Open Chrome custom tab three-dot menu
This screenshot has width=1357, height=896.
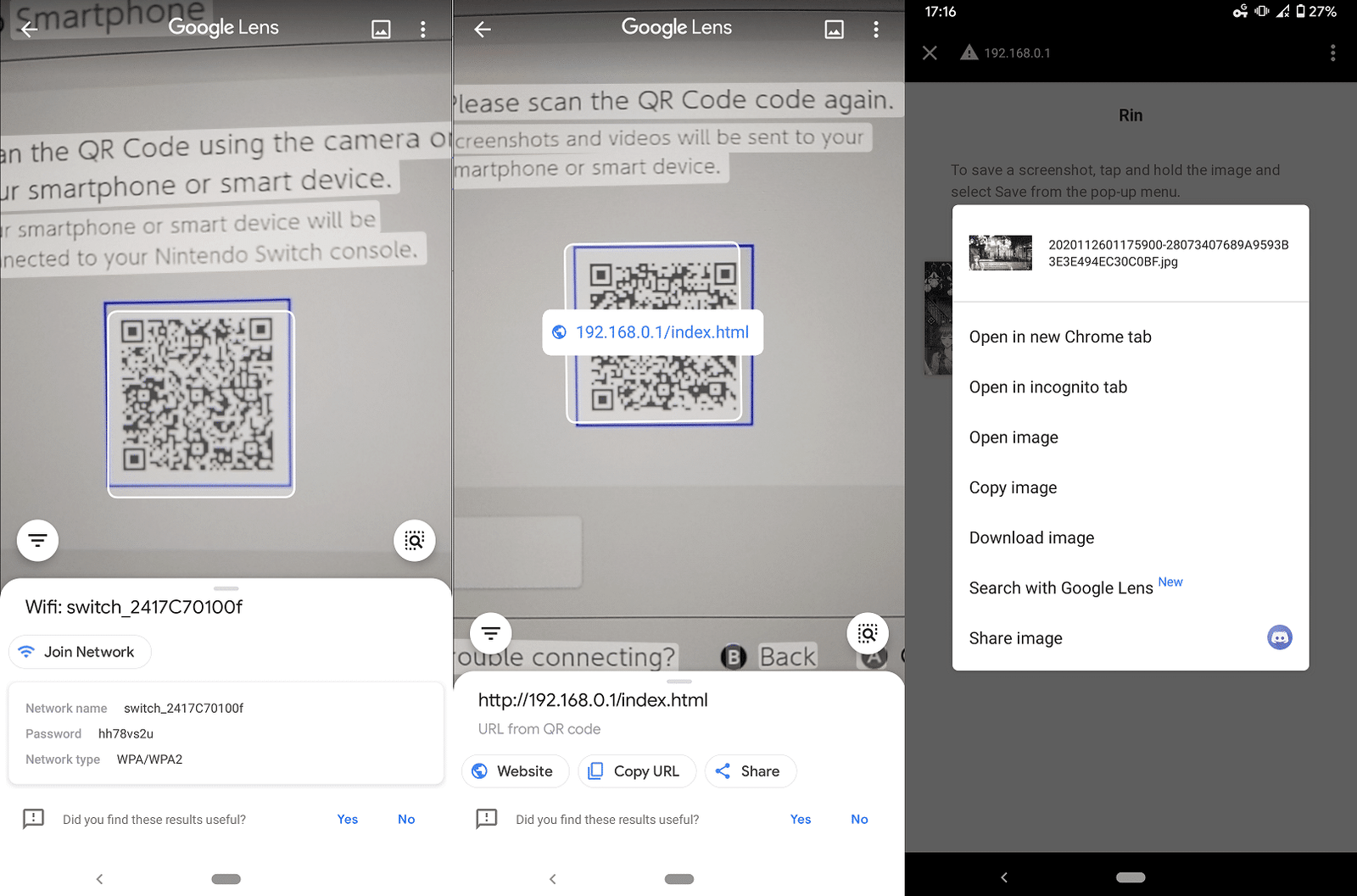[x=1332, y=53]
